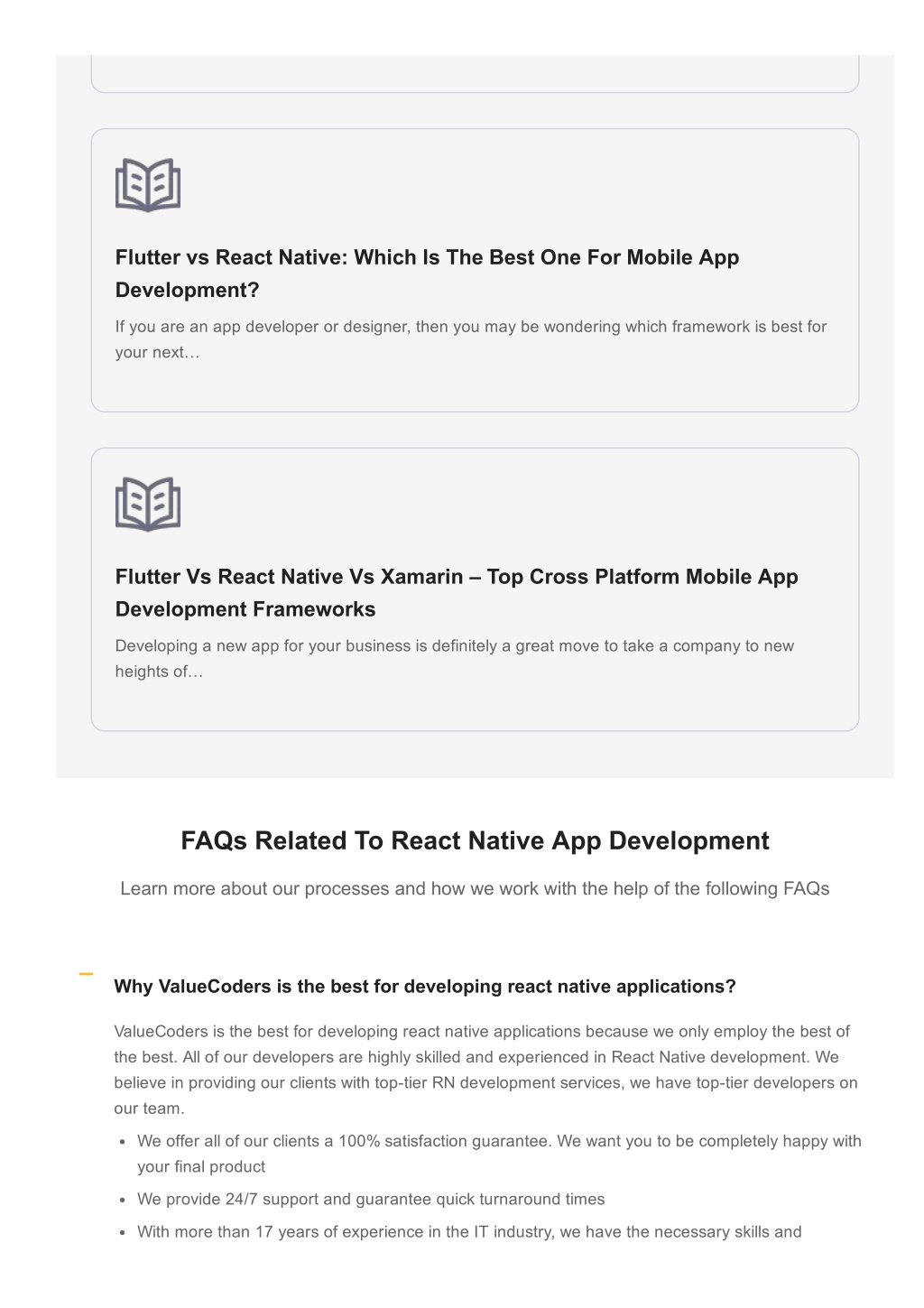Click the 24/7 support bullet point
Screen dimensions: 924x1308
(371, 1199)
